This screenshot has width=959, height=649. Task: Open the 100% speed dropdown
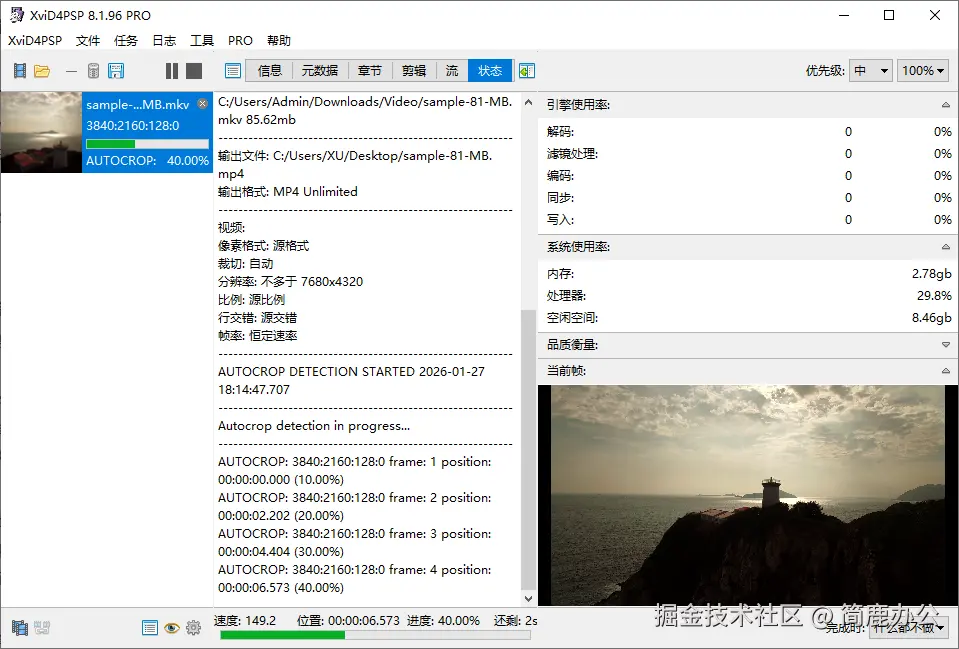(922, 70)
